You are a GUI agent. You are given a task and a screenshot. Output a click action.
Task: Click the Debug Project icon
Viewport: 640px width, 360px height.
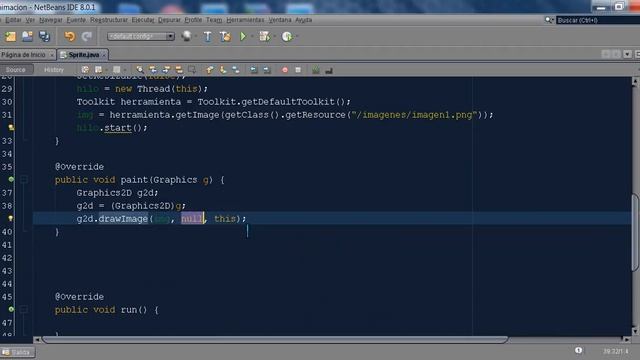click(x=264, y=37)
